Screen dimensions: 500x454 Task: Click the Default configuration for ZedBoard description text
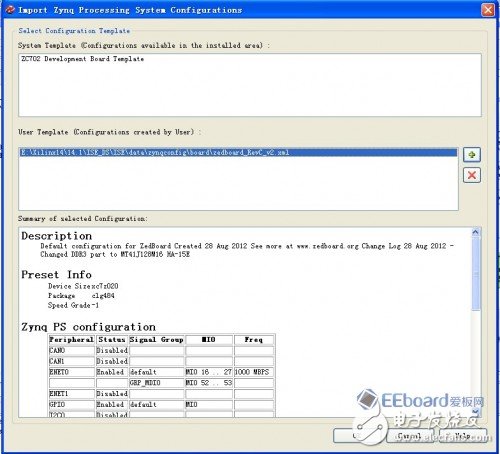point(247,246)
